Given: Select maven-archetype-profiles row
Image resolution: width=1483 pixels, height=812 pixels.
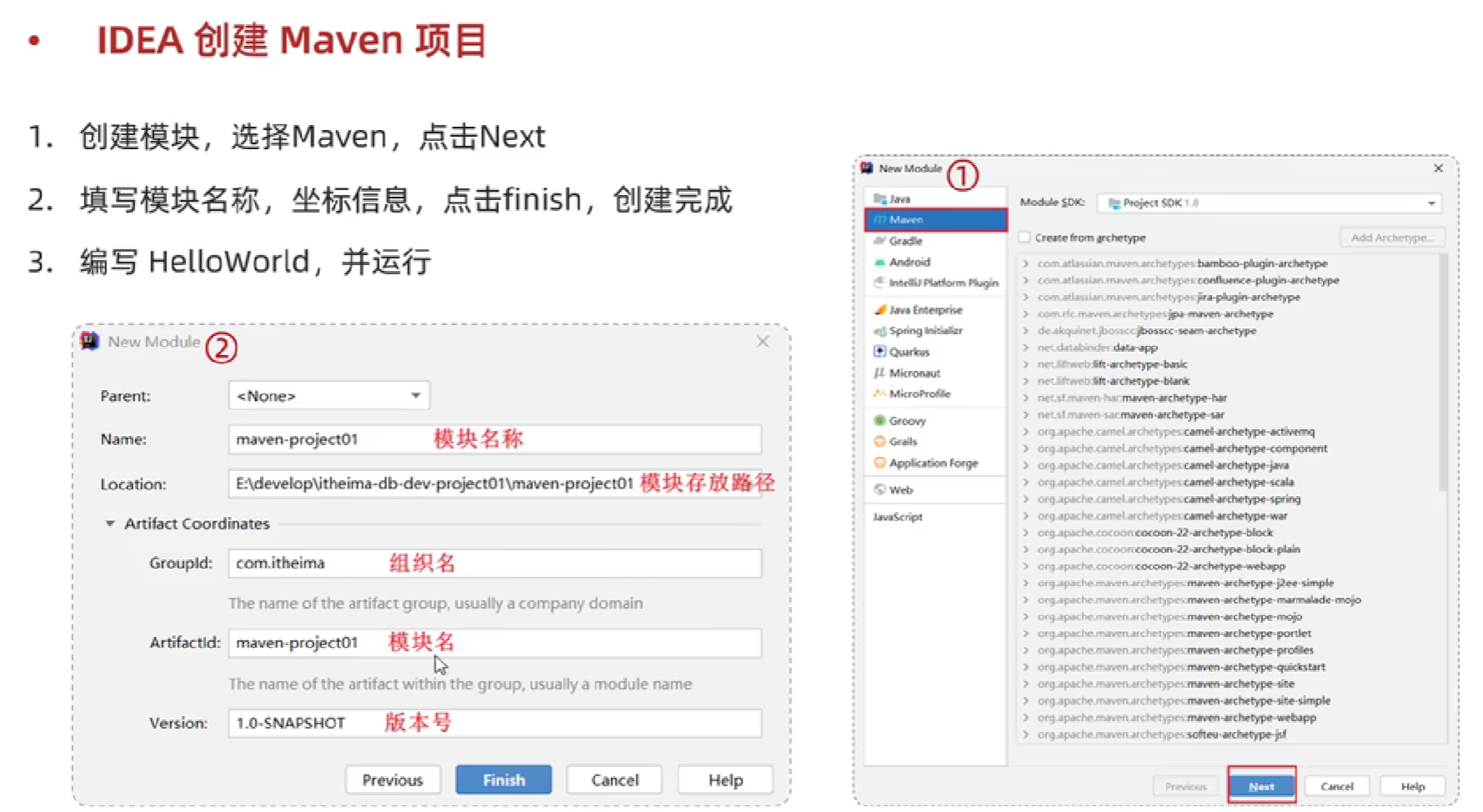Looking at the screenshot, I should point(1226,649).
